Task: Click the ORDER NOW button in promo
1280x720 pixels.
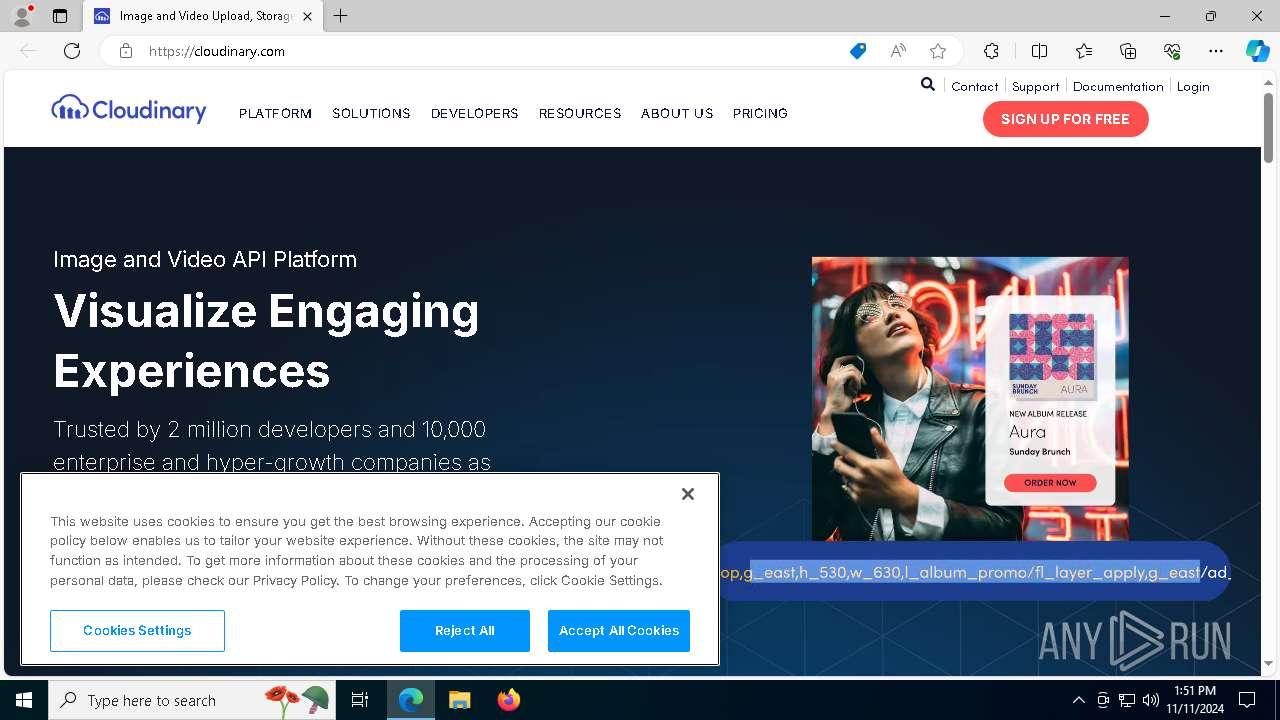Action: pos(1049,483)
